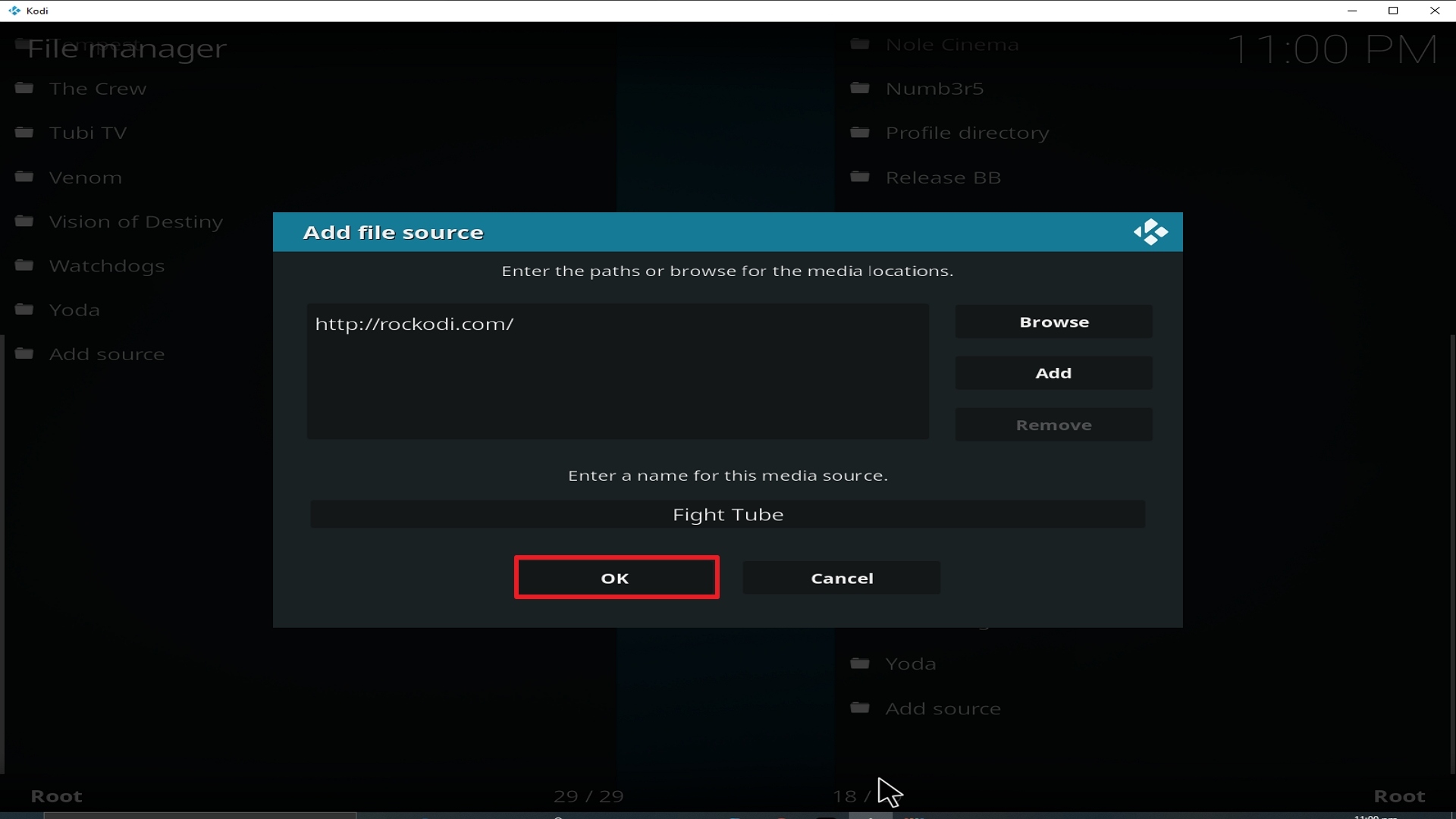Click right pane Yoda folder icon
1456x819 pixels.
tap(860, 664)
